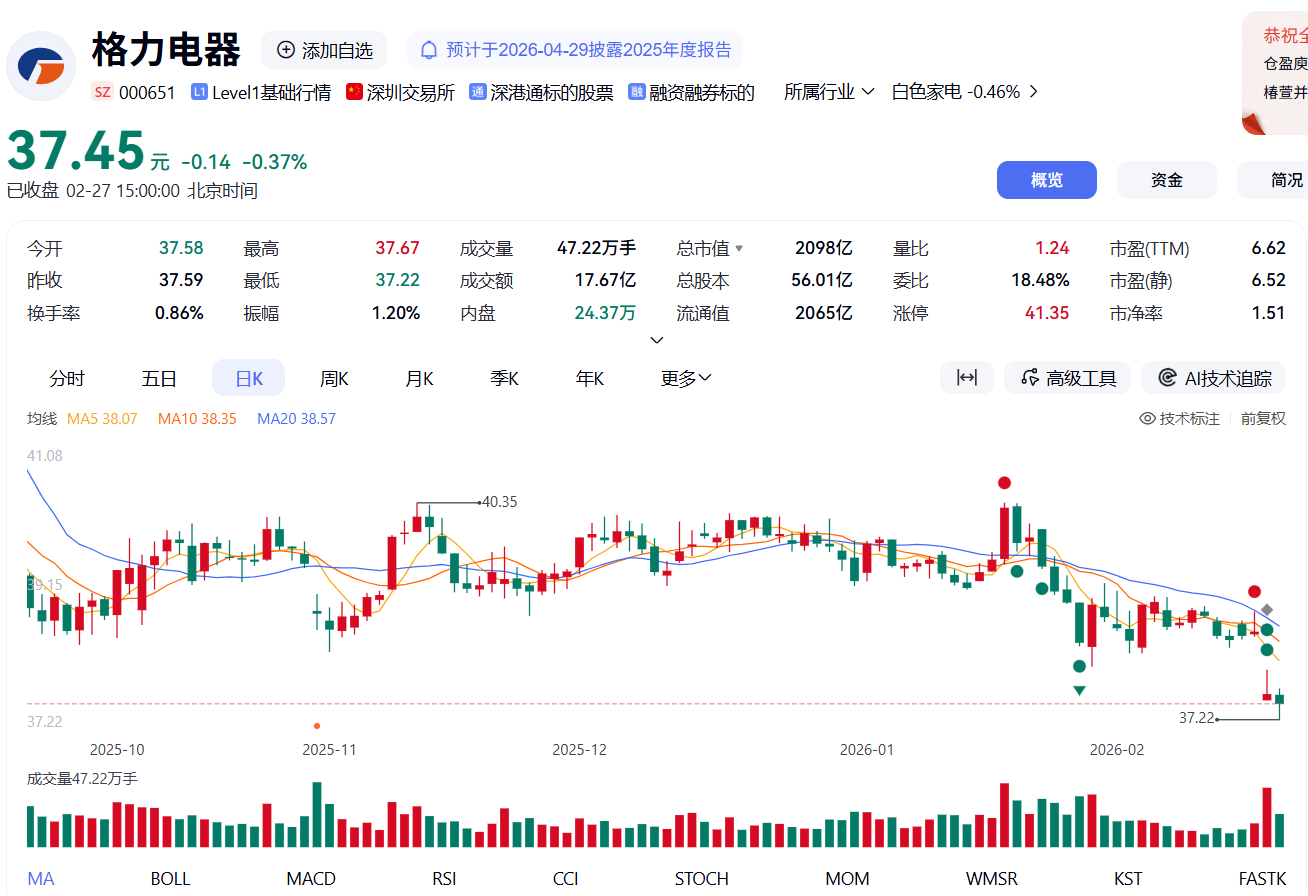Image resolution: width=1308 pixels, height=896 pixels.
Task: Click the Gree Electric company logo
Action: pos(41,66)
